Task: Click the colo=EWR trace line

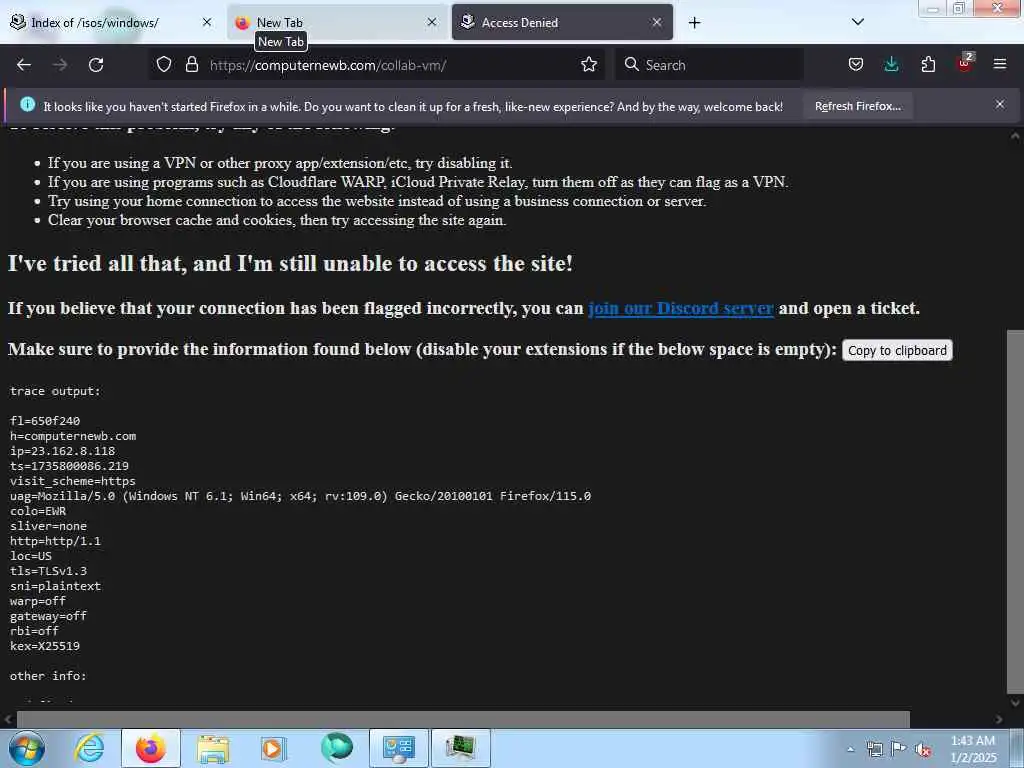Action: [x=38, y=511]
